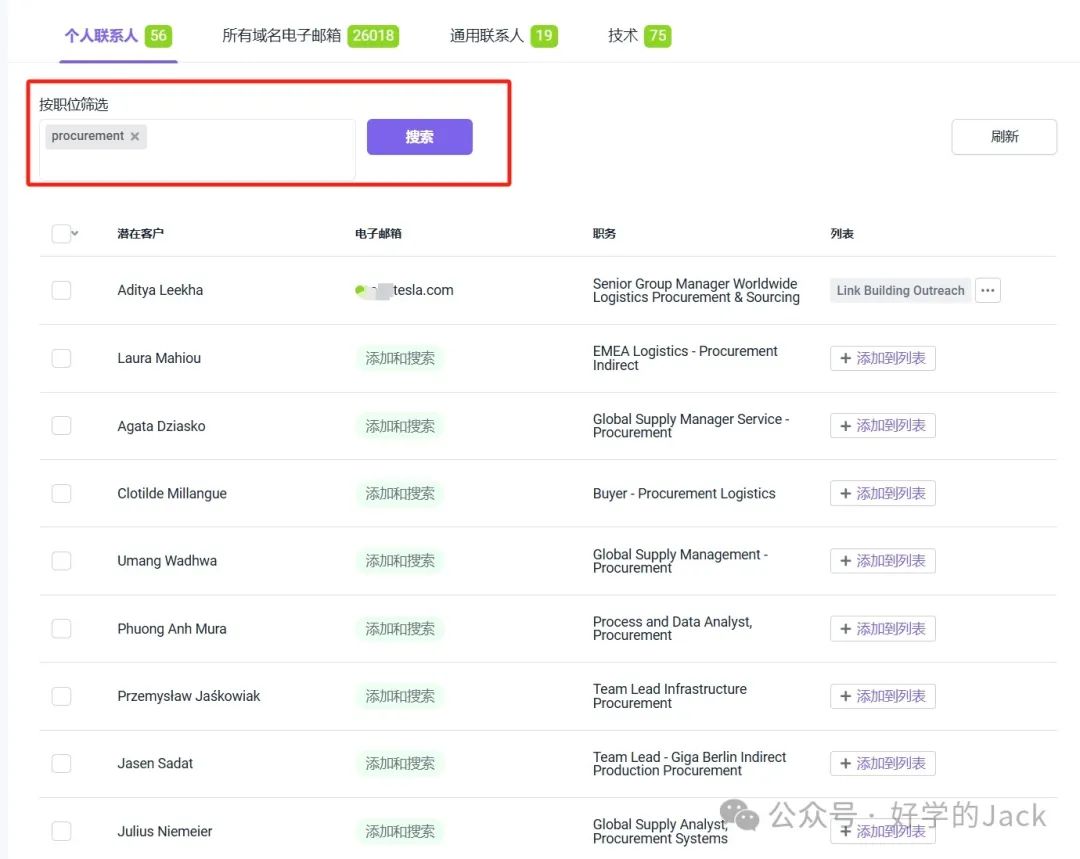Click 添加和搜索 for Laura Mahiou
This screenshot has height=859, width=1080.
point(399,358)
